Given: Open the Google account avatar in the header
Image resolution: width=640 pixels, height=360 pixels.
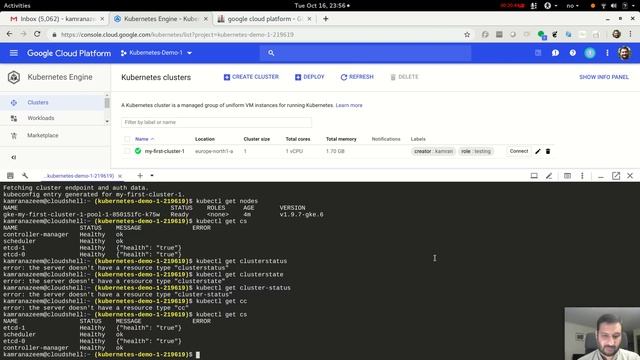Looking at the screenshot, I should click(x=624, y=53).
